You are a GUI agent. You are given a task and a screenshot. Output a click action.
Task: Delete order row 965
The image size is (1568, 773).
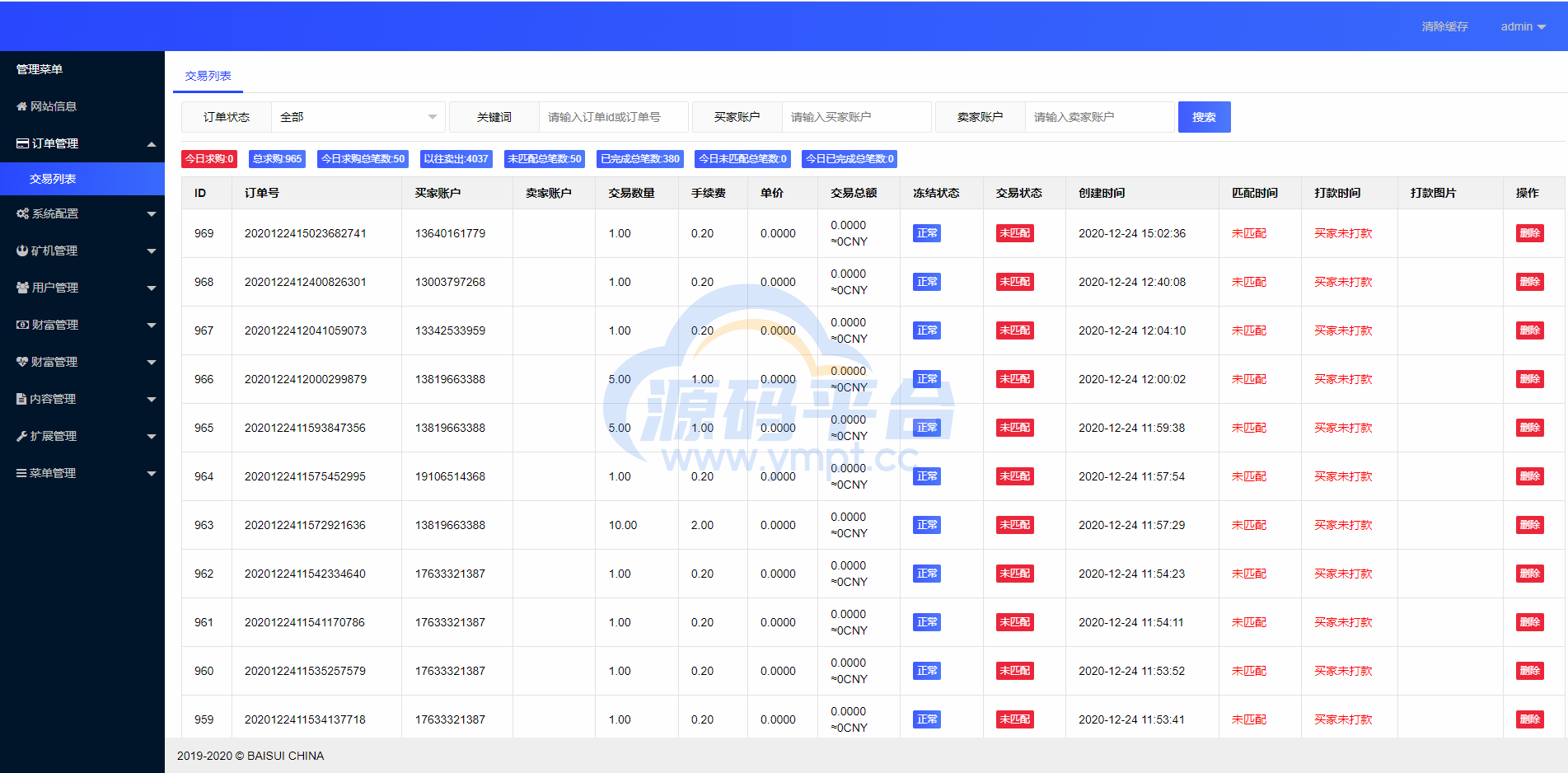(1530, 428)
